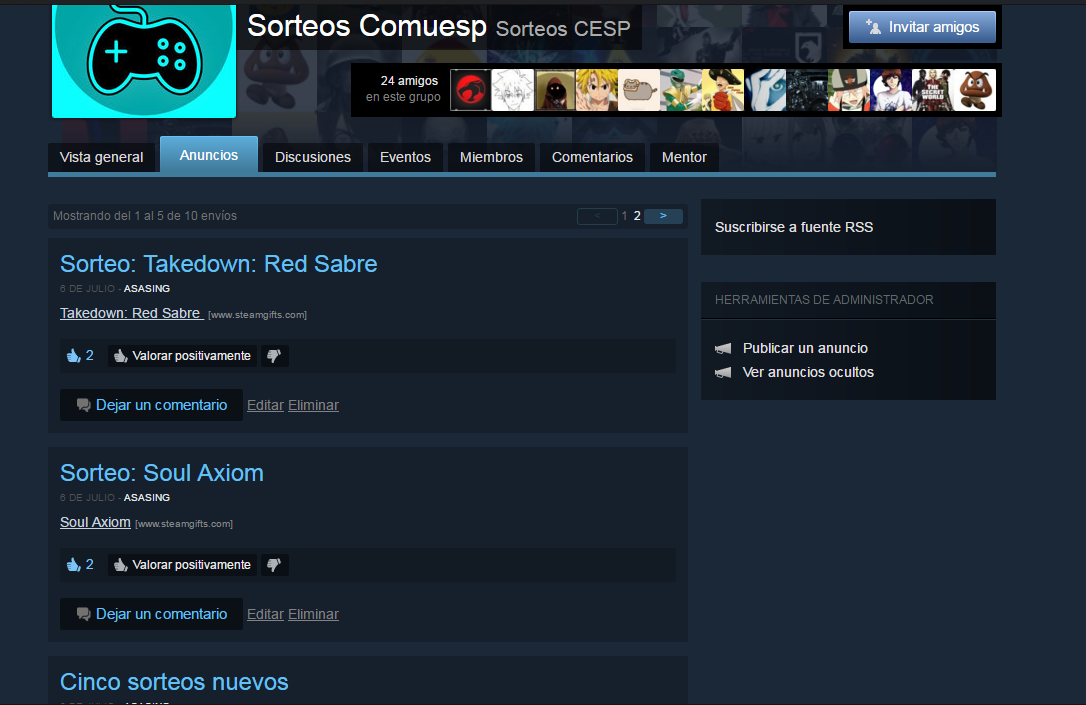Viewport: 1086px width, 705px height.
Task: Open the white sketch-style friend avatar
Action: 513,90
